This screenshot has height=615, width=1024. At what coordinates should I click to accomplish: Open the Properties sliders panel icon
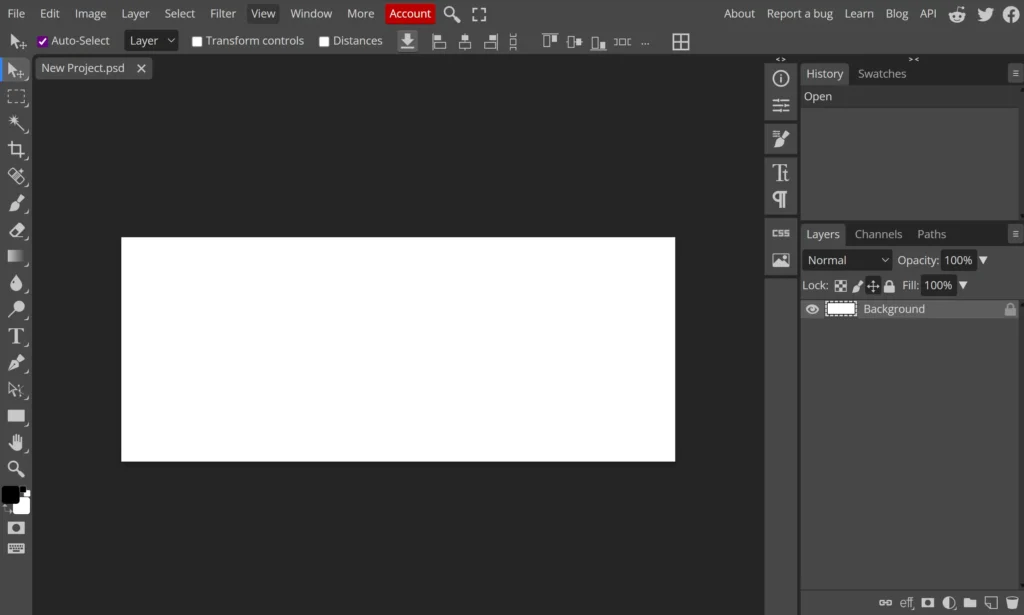[x=780, y=105]
